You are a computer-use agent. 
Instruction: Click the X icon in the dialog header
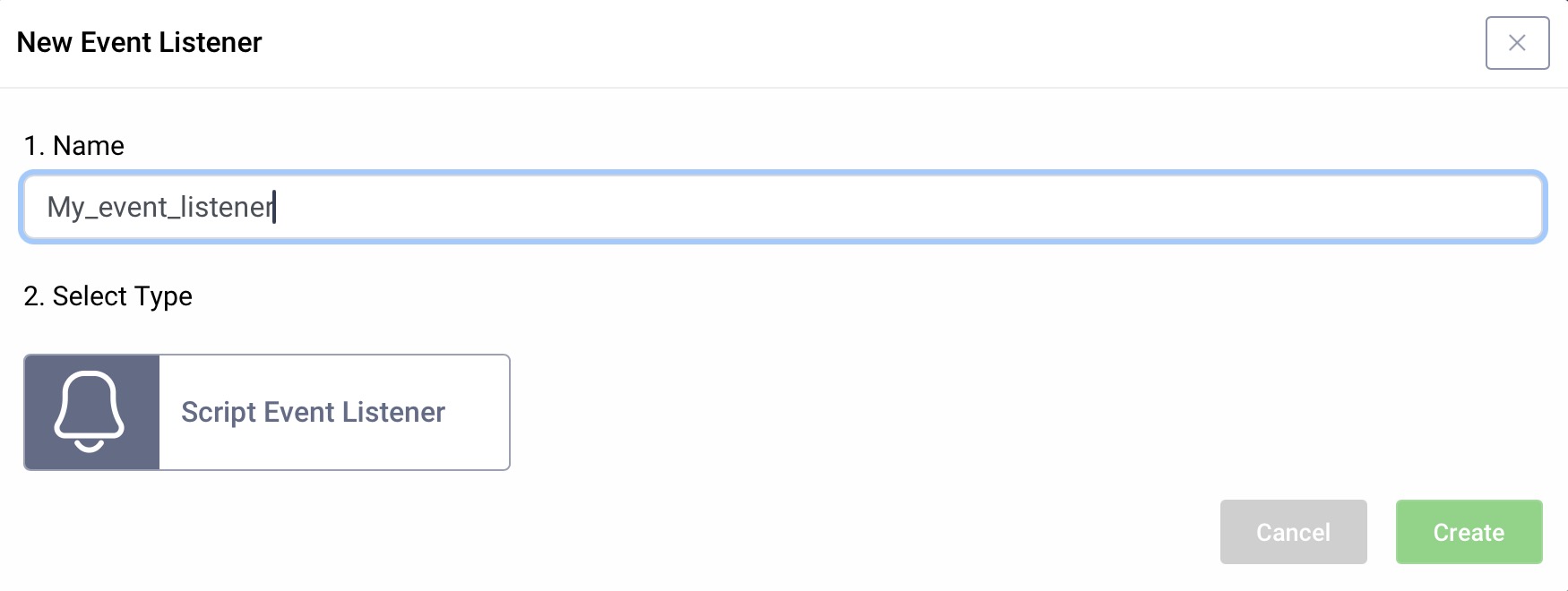[1517, 43]
